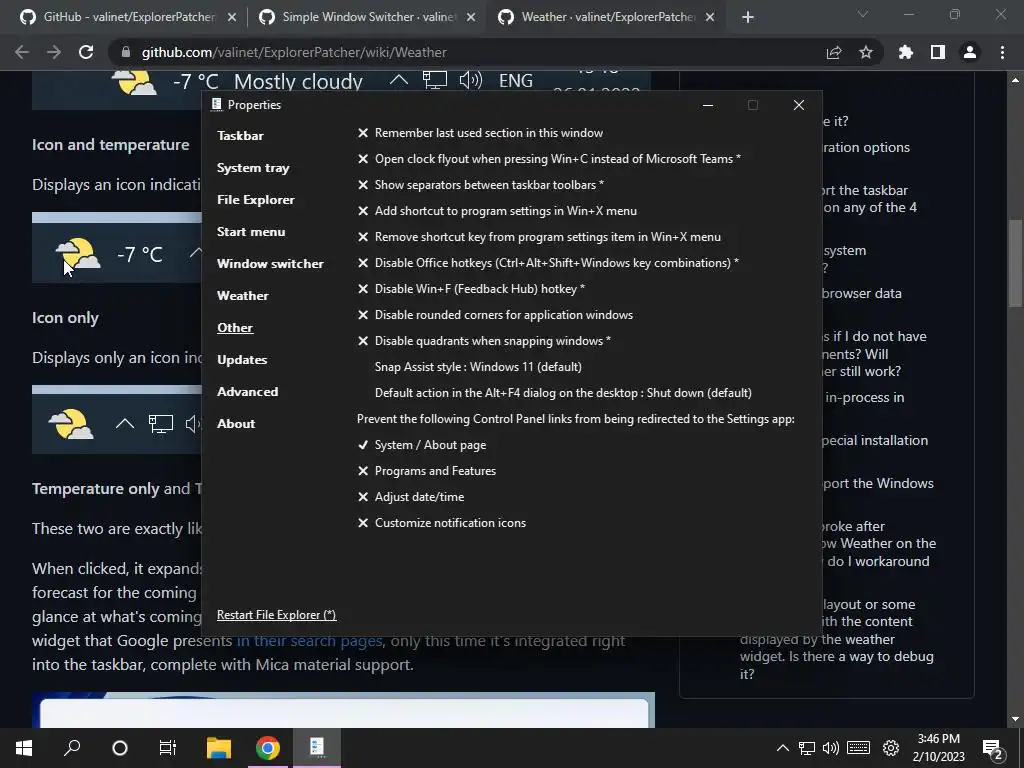The width and height of the screenshot is (1024, 768).
Task: Open File Explorer from taskbar
Action: pos(219,748)
